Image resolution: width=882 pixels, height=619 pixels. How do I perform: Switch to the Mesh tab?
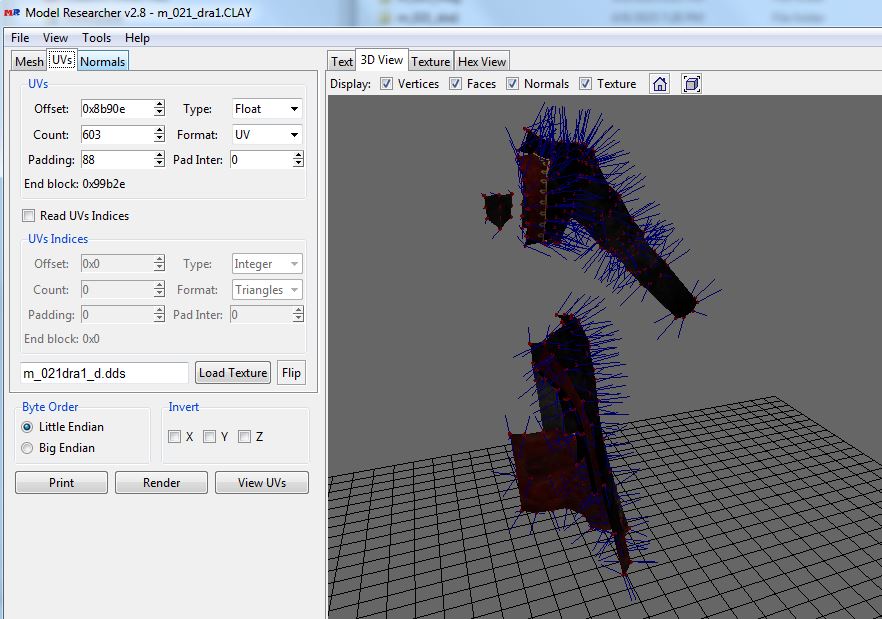[29, 61]
